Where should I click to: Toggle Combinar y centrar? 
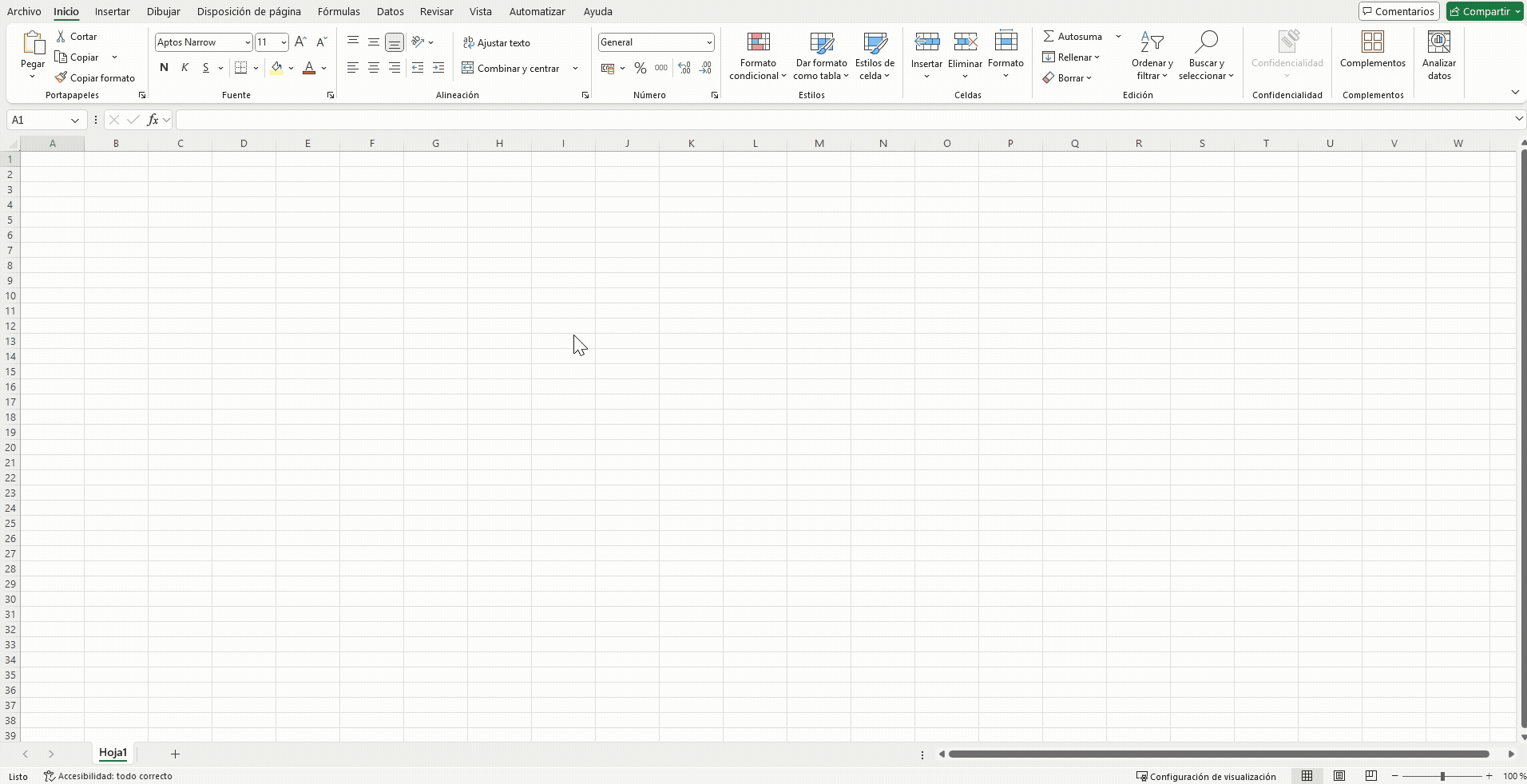pyautogui.click(x=511, y=69)
